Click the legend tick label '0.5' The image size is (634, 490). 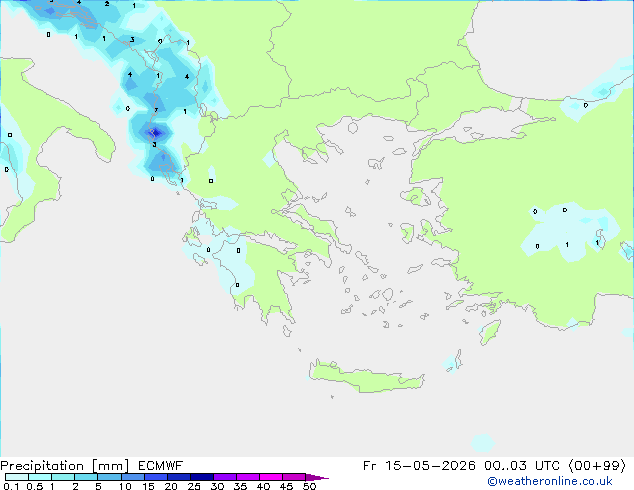(35, 486)
